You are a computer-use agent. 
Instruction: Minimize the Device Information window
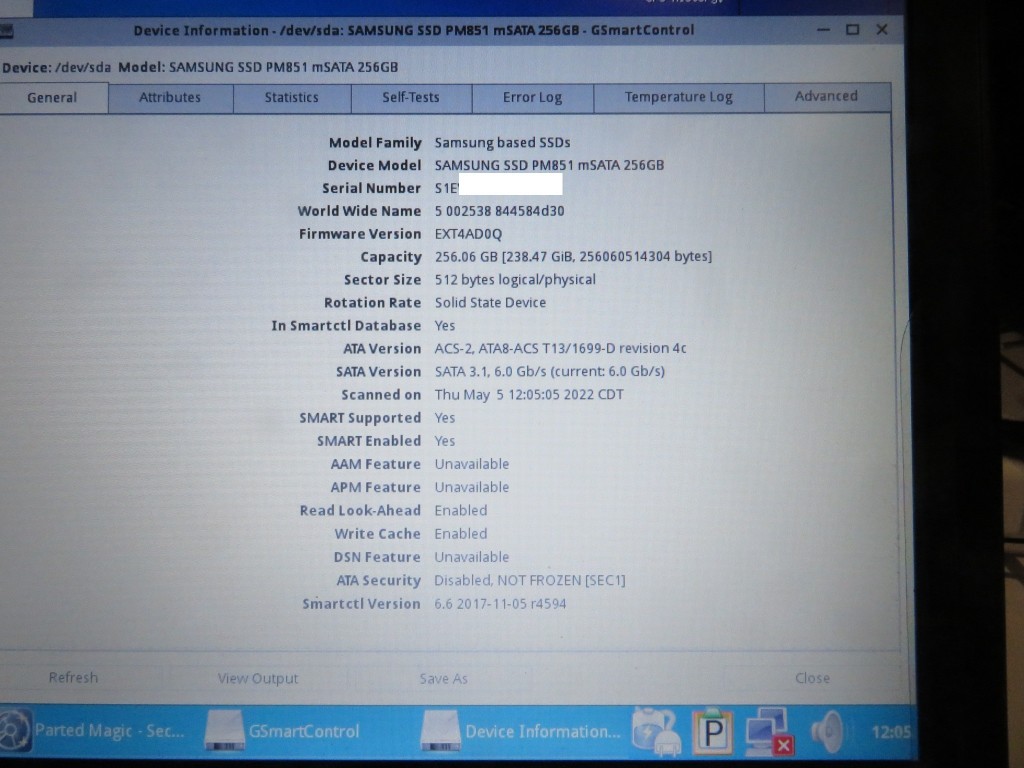(x=824, y=30)
